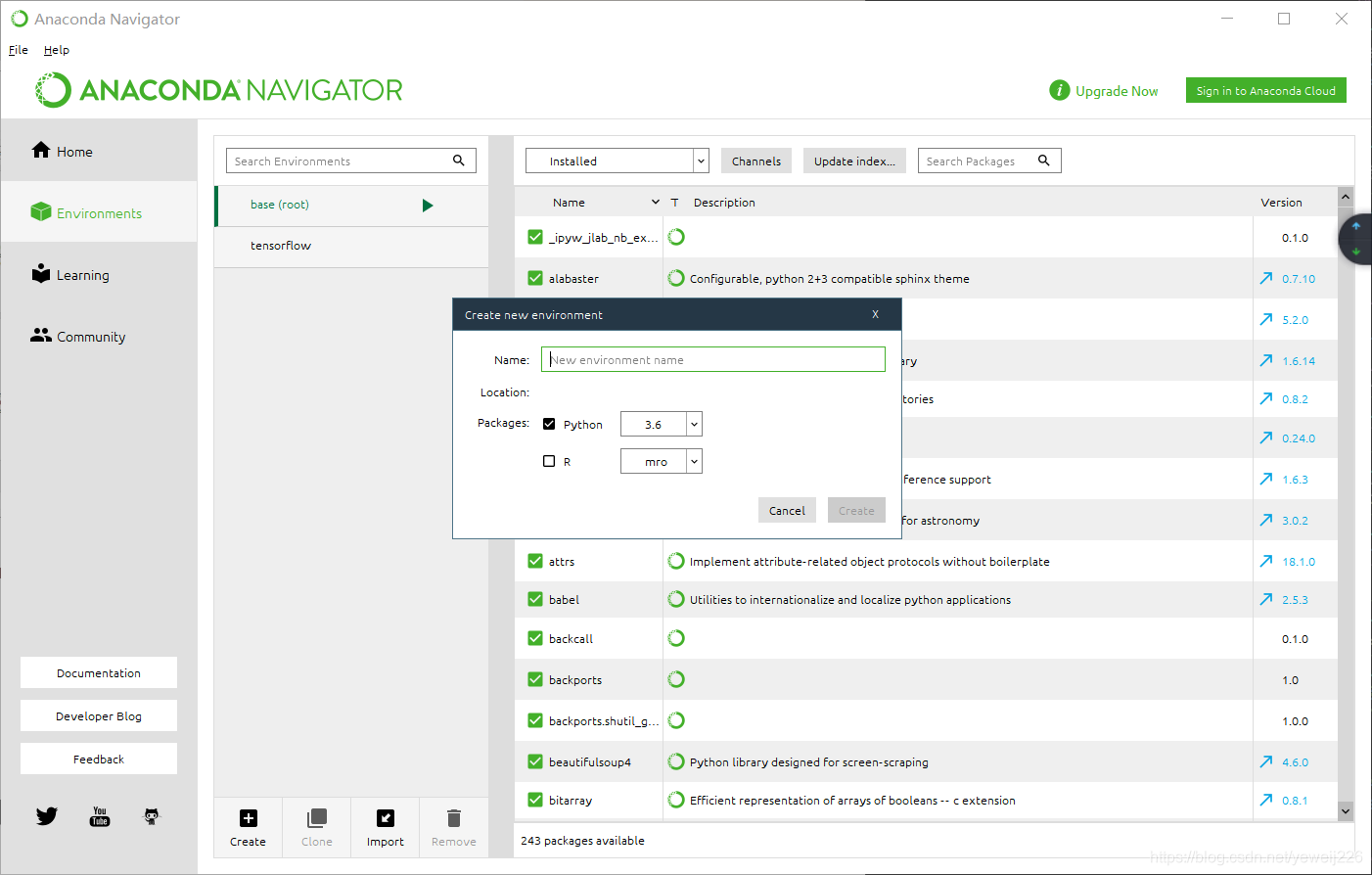Image resolution: width=1372 pixels, height=875 pixels.
Task: Close the Create new environment dialog
Action: (x=875, y=314)
